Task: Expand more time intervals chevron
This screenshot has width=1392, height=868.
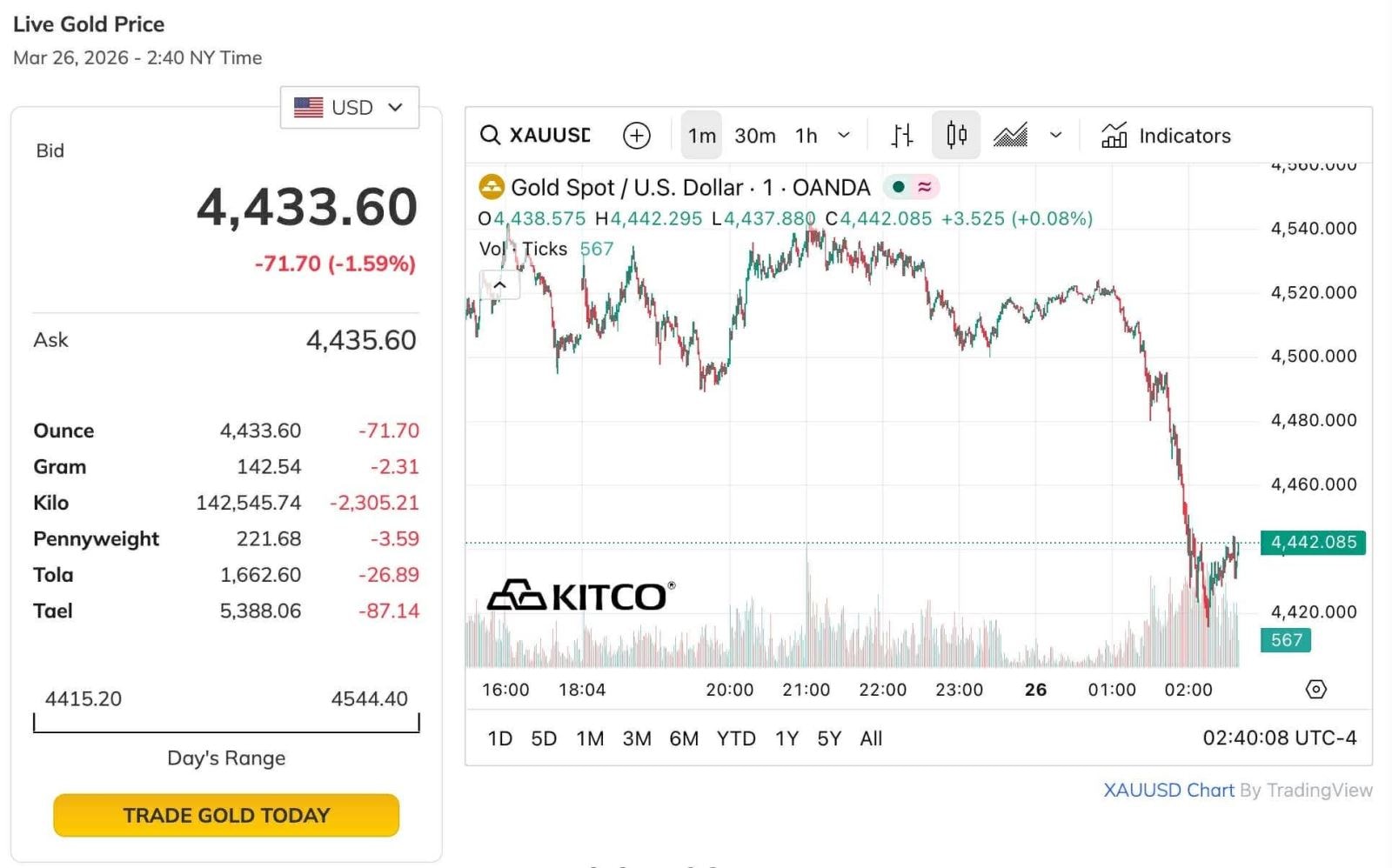Action: pyautogui.click(x=844, y=136)
